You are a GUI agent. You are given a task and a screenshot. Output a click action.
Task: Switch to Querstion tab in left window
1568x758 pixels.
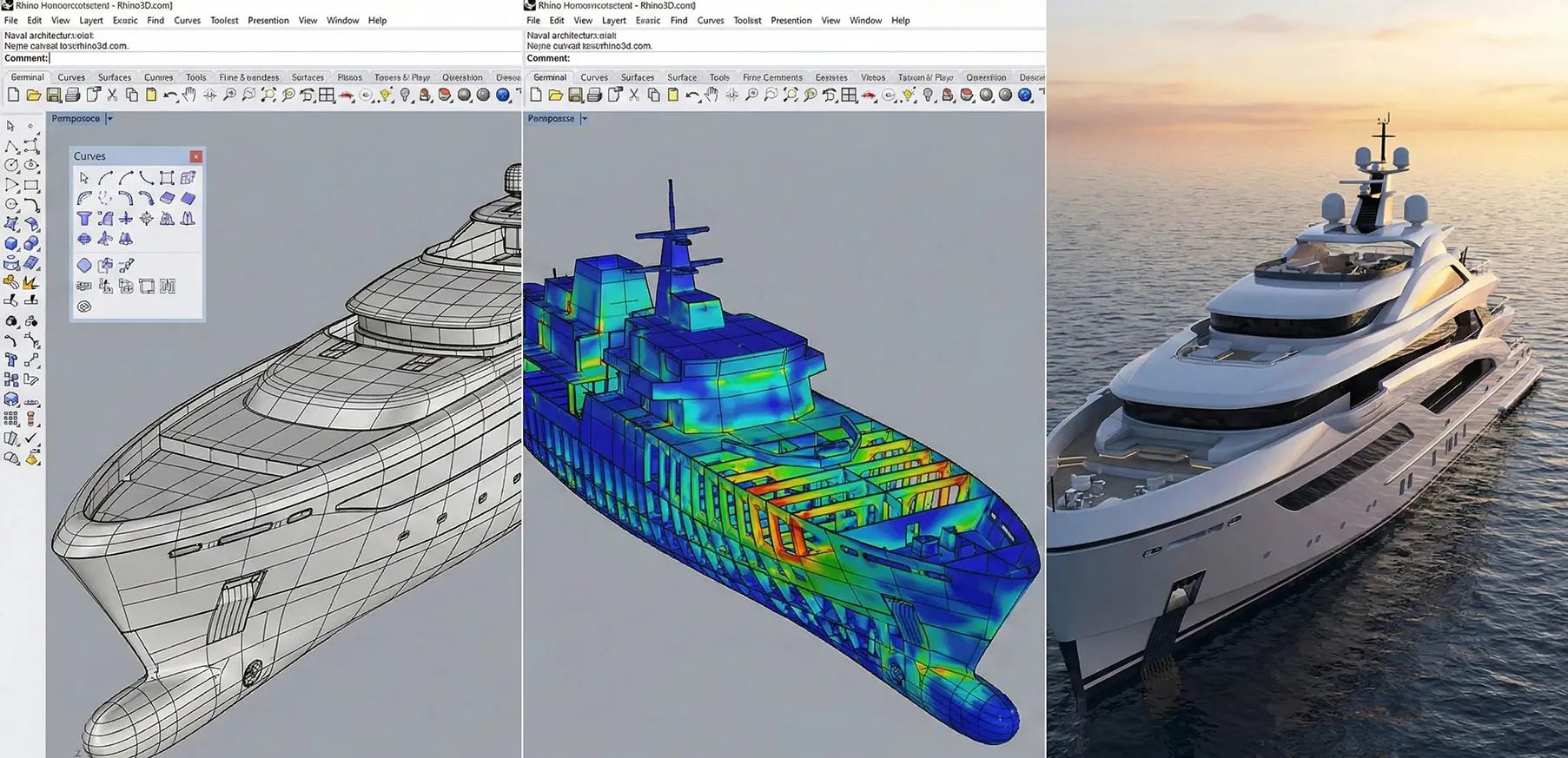click(x=462, y=77)
